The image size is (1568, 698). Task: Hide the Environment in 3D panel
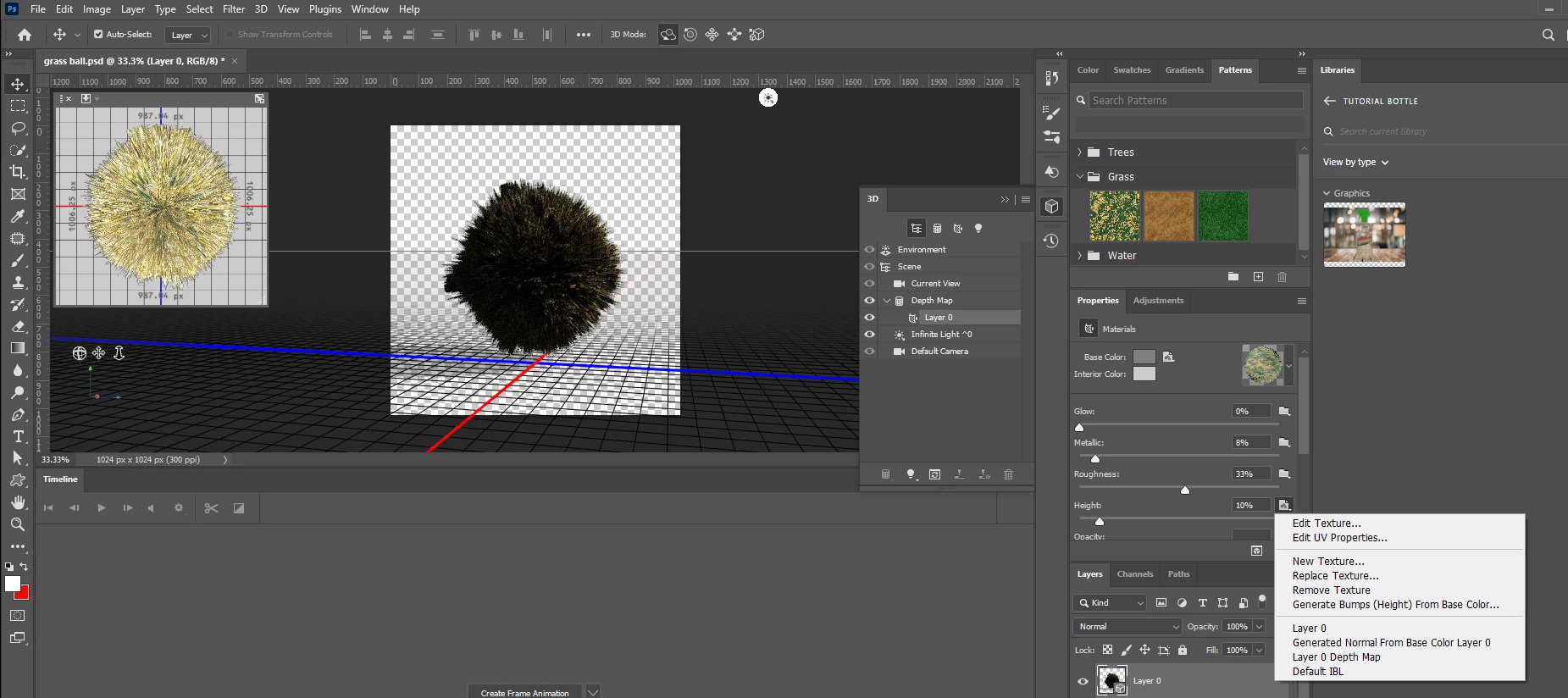869,250
